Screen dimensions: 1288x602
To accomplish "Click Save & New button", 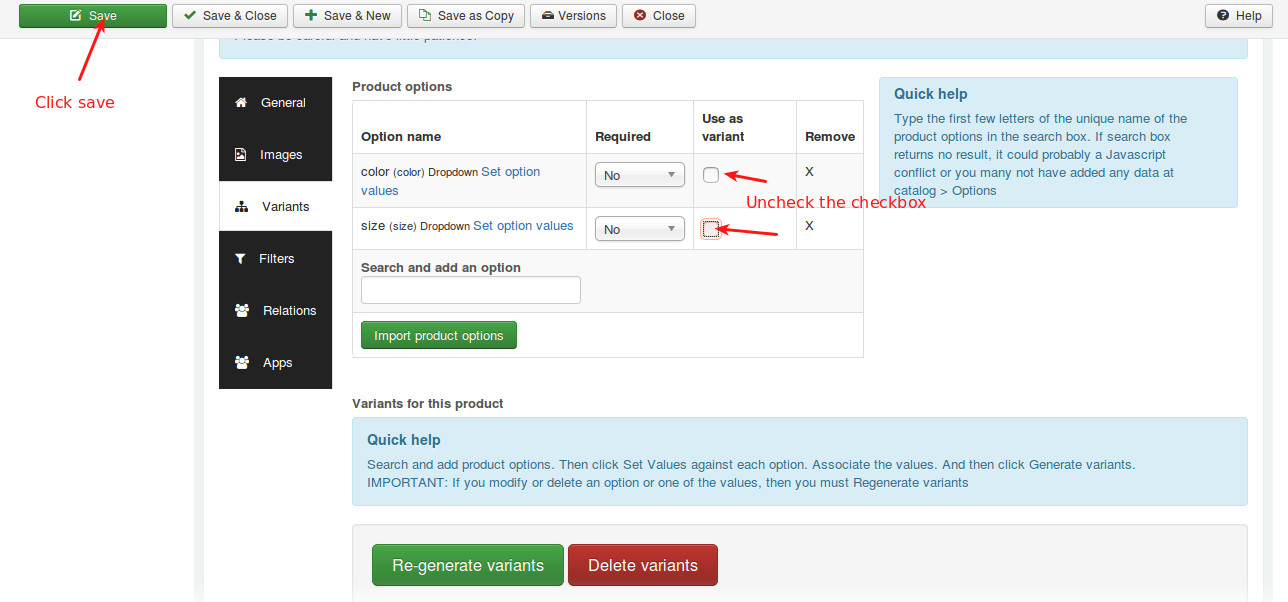I will (347, 16).
